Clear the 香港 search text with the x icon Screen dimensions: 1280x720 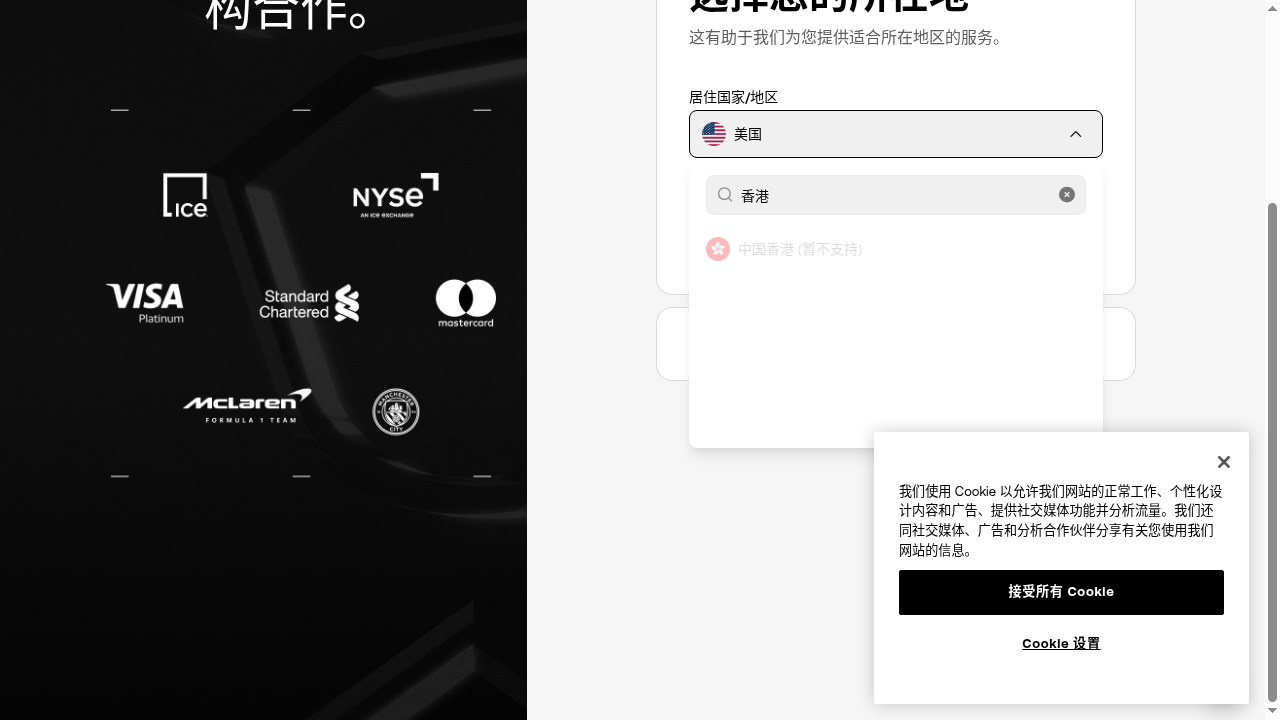1067,195
